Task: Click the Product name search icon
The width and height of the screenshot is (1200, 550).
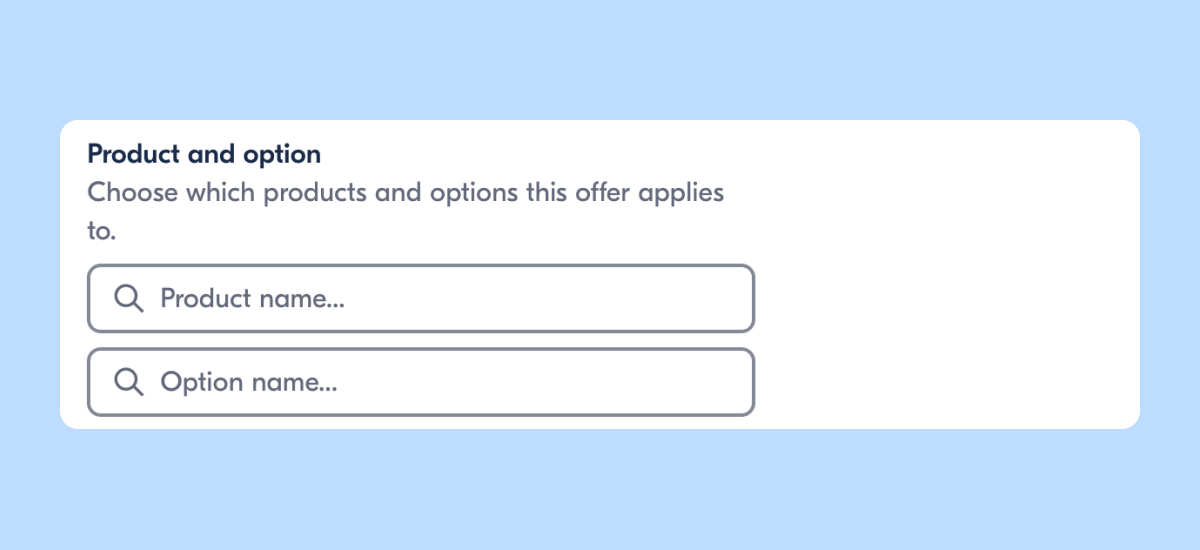Action: tap(128, 298)
